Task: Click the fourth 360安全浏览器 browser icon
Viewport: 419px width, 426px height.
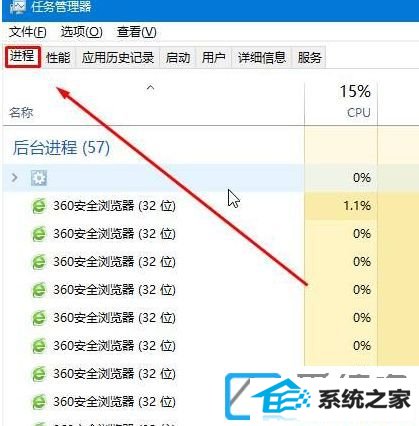Action: (39, 290)
